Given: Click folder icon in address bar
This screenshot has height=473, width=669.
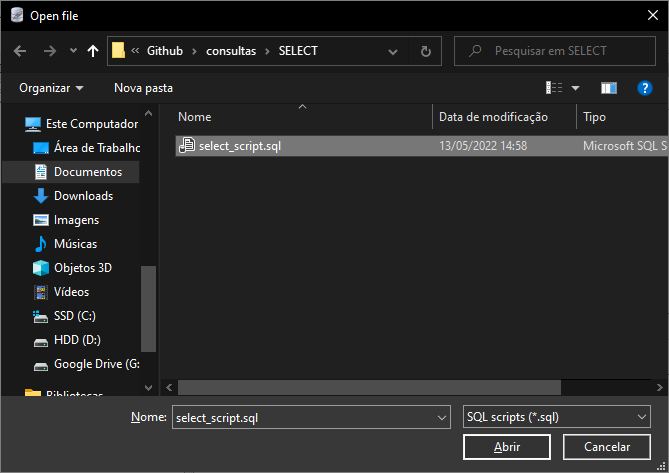Looking at the screenshot, I should point(118,50).
